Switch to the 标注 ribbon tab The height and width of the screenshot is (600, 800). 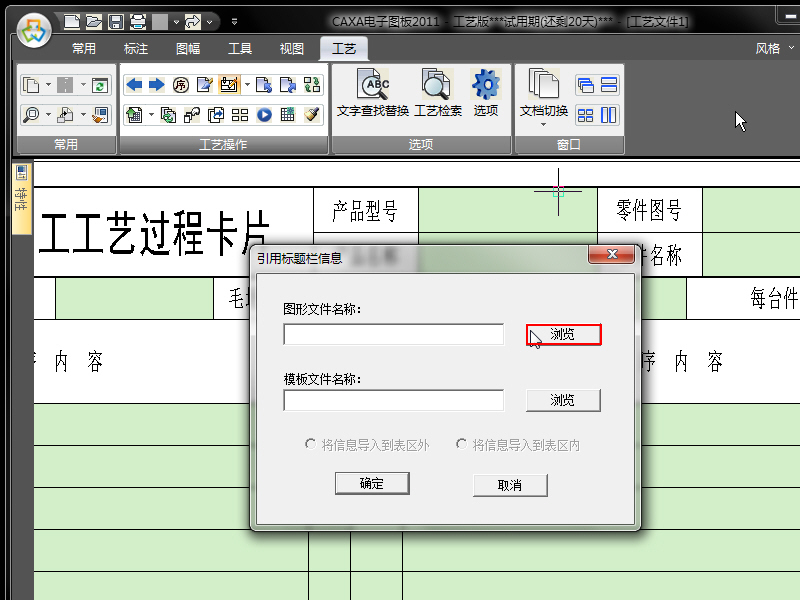click(x=137, y=48)
